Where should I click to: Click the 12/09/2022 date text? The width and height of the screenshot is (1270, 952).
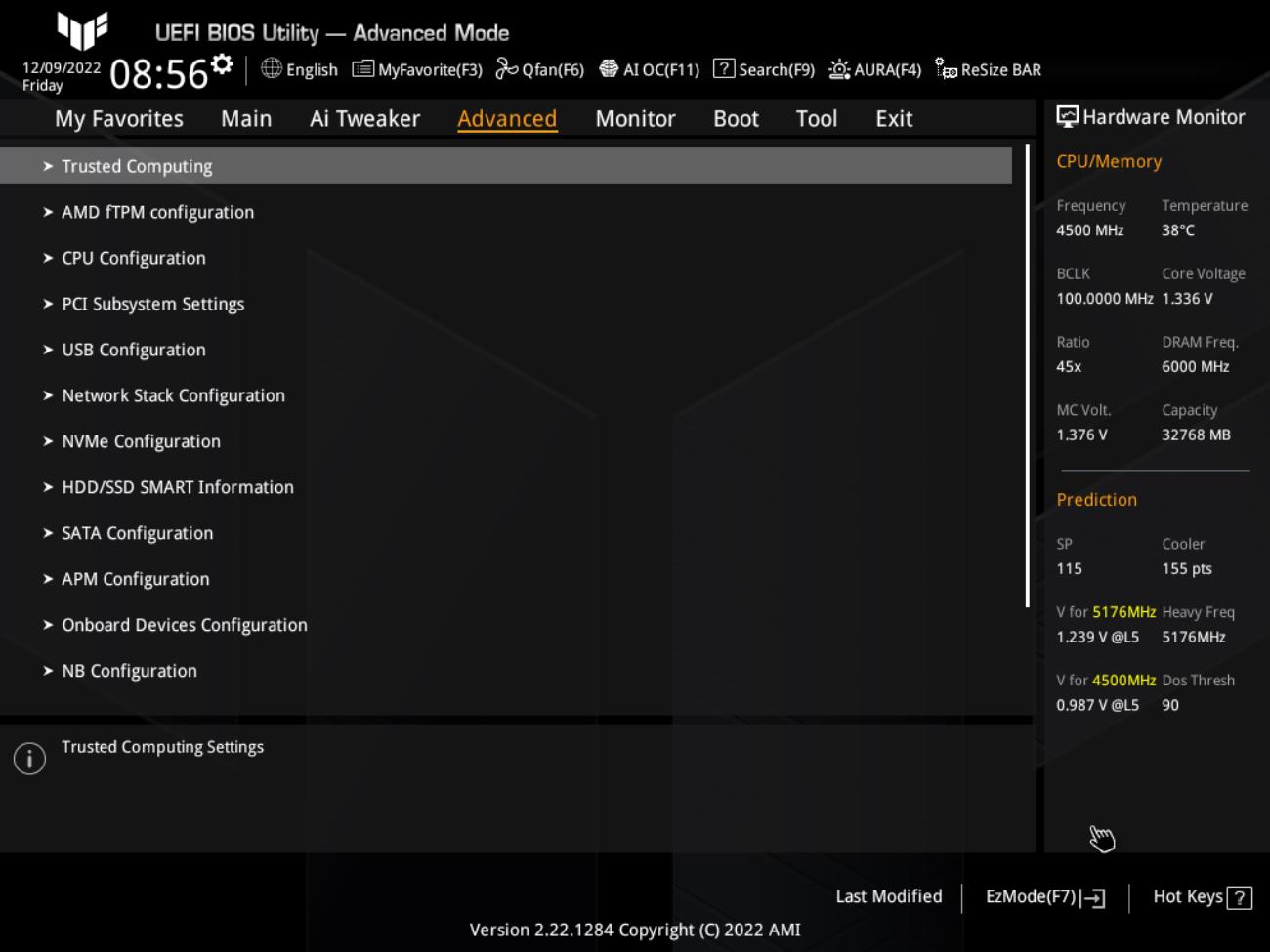point(62,67)
